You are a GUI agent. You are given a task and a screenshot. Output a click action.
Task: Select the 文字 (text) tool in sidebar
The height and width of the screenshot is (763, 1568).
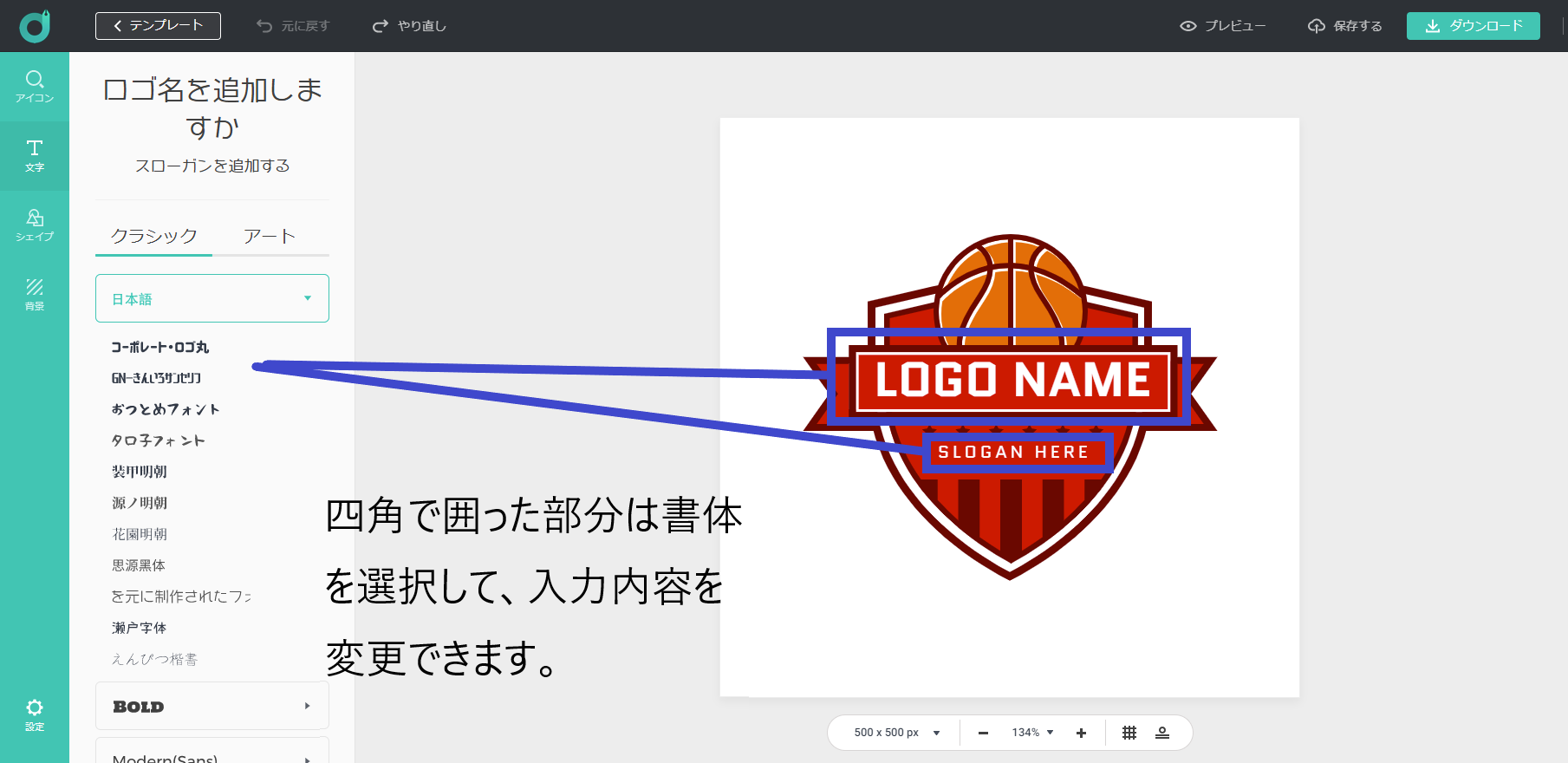pyautogui.click(x=35, y=156)
